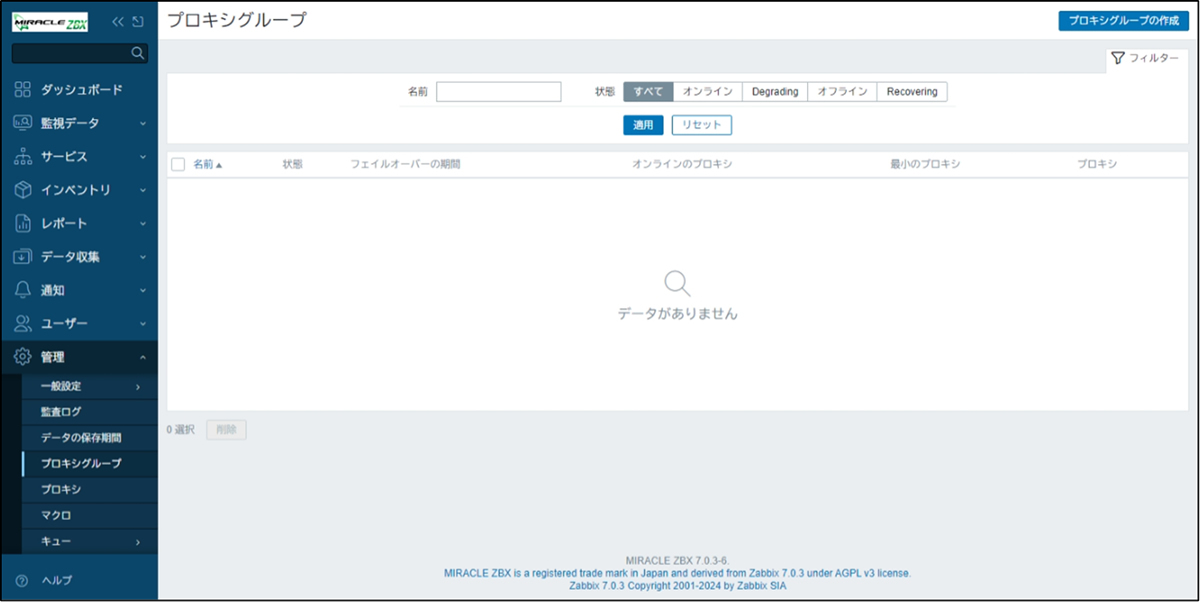Screen dimensions: 1200x602
Task: Click the サービス tree icon
Action: click(x=23, y=157)
